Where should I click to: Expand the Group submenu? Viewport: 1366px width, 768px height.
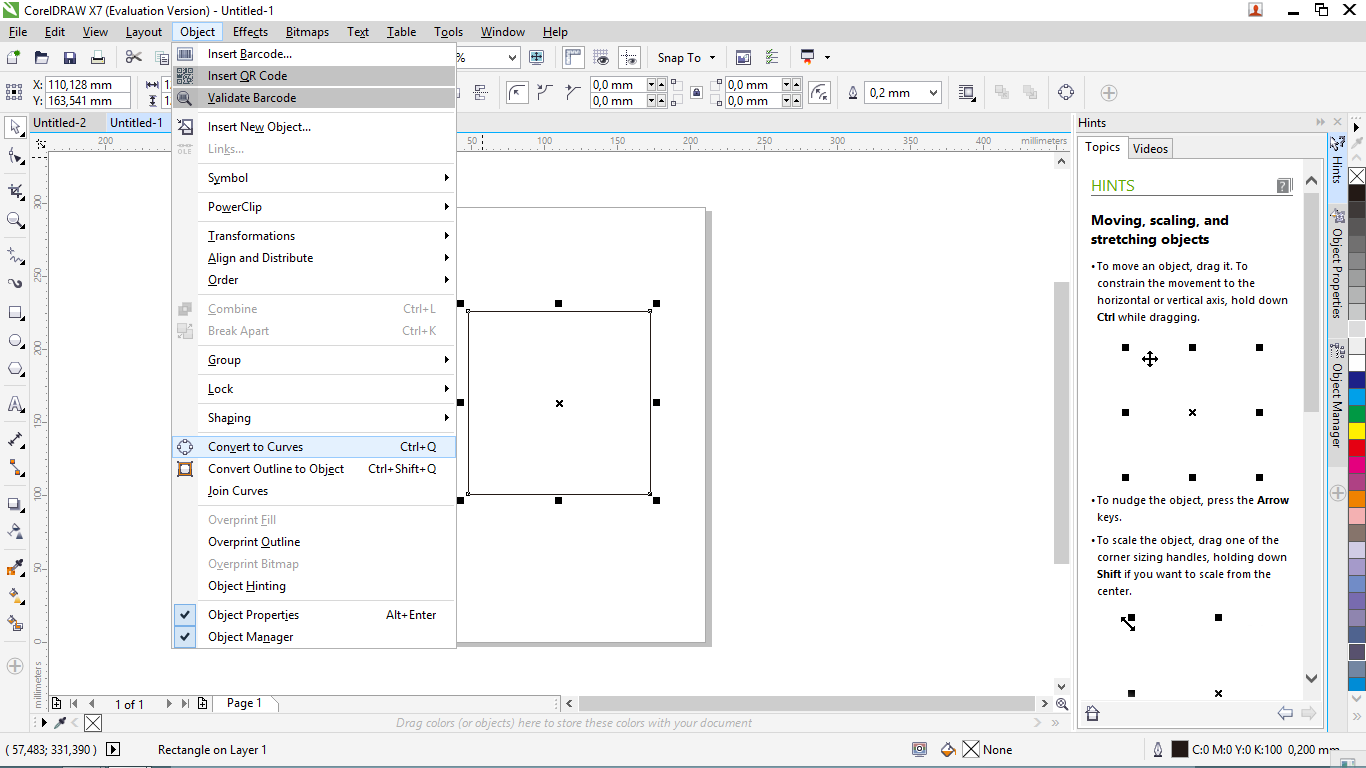pos(314,360)
